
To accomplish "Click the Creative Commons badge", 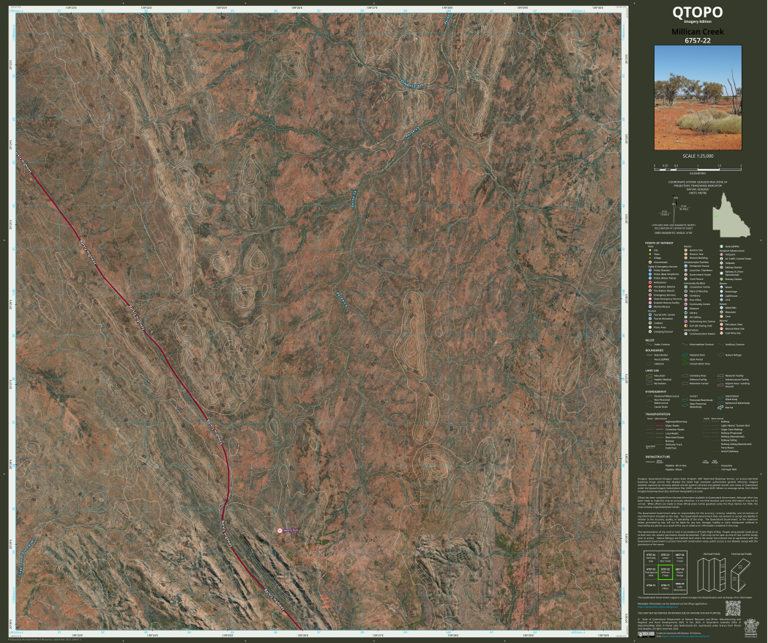I will click(647, 635).
